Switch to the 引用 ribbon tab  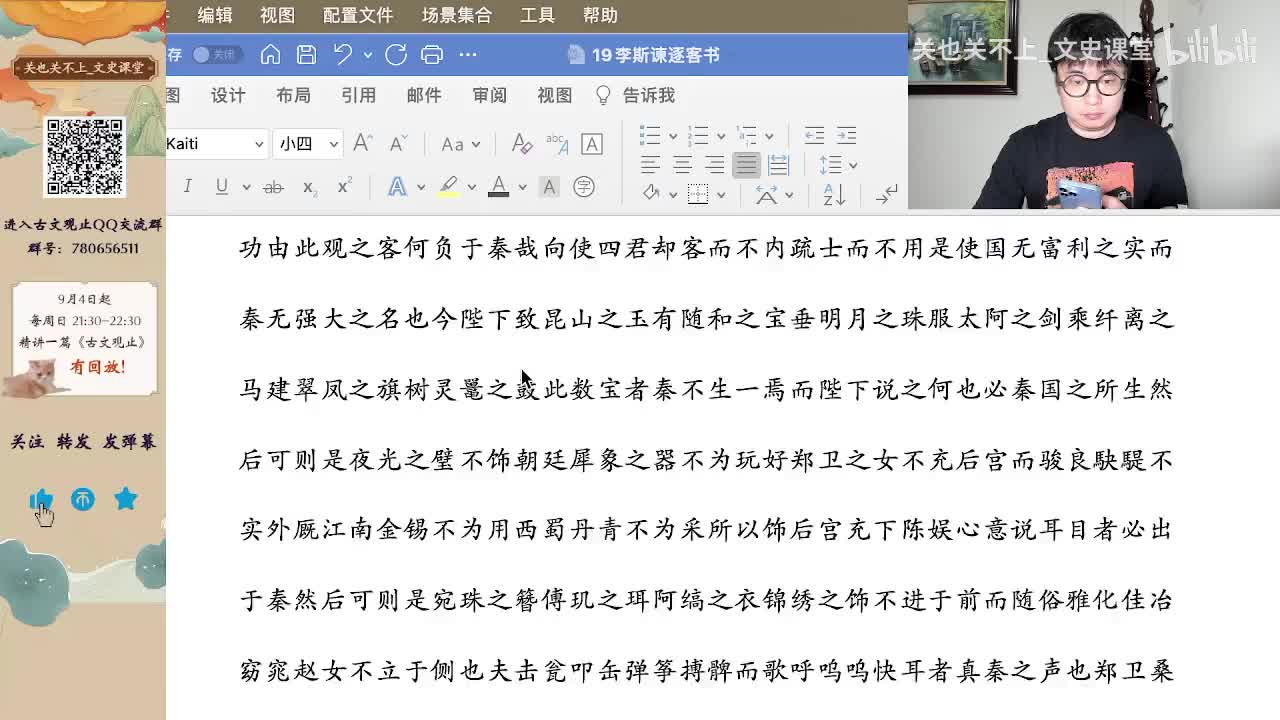(358, 95)
